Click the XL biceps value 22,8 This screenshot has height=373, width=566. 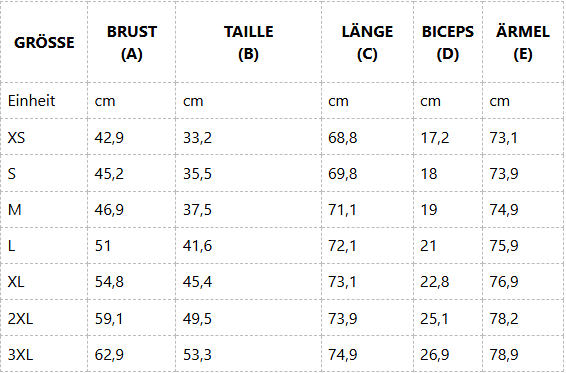[435, 282]
